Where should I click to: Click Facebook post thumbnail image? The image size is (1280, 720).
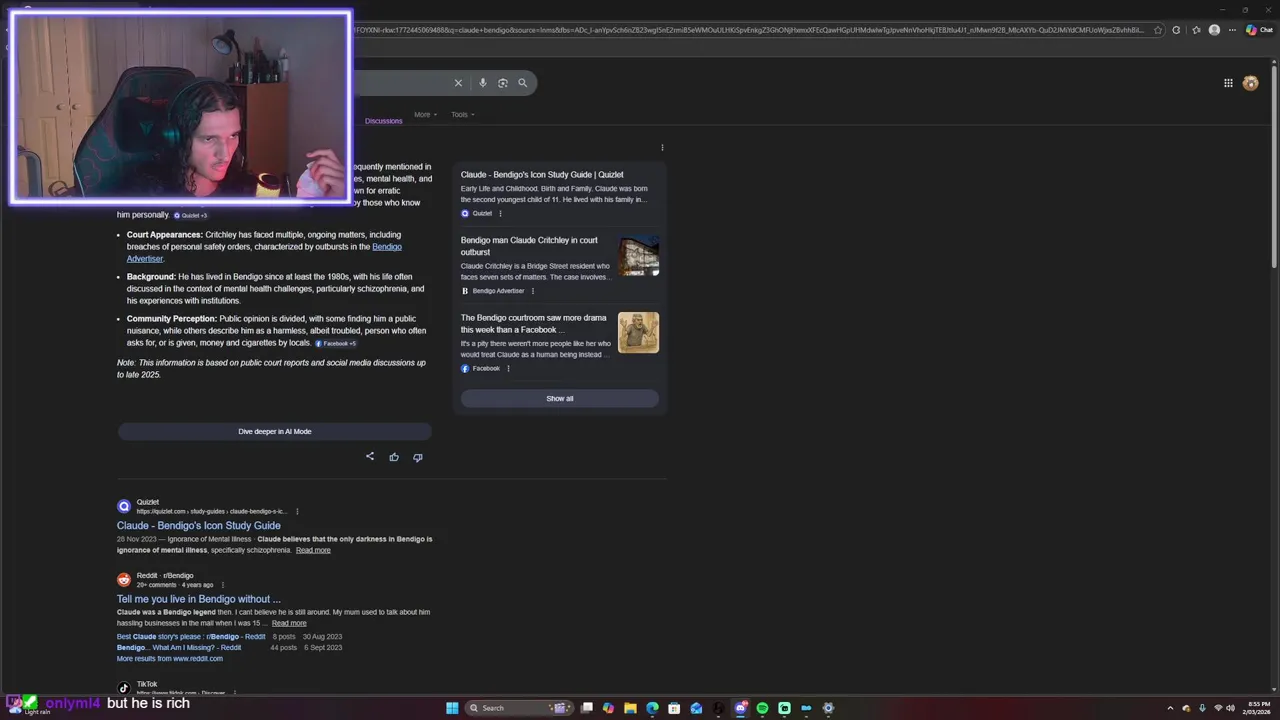pos(638,333)
